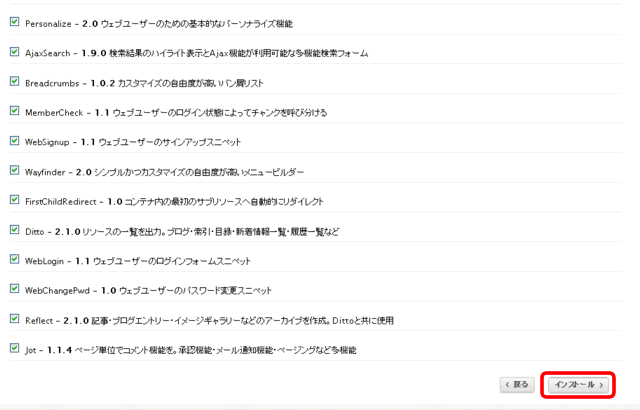This screenshot has height=410, width=640.
Task: Toggle the Wayfinder 2.0 checkbox
Action: (14, 170)
